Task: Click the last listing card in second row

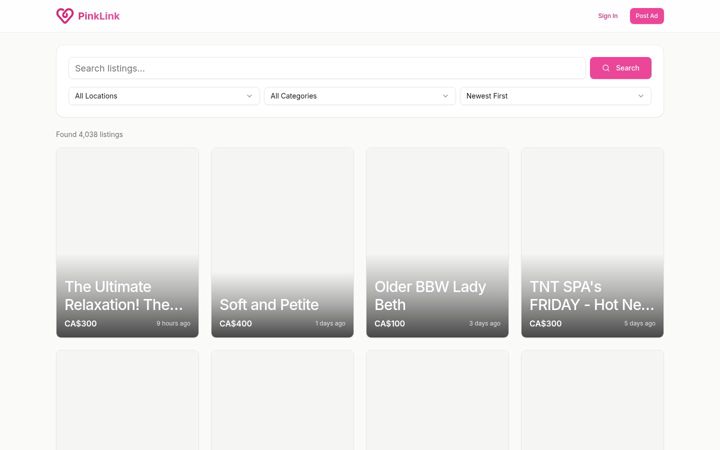Action: pyautogui.click(x=592, y=400)
